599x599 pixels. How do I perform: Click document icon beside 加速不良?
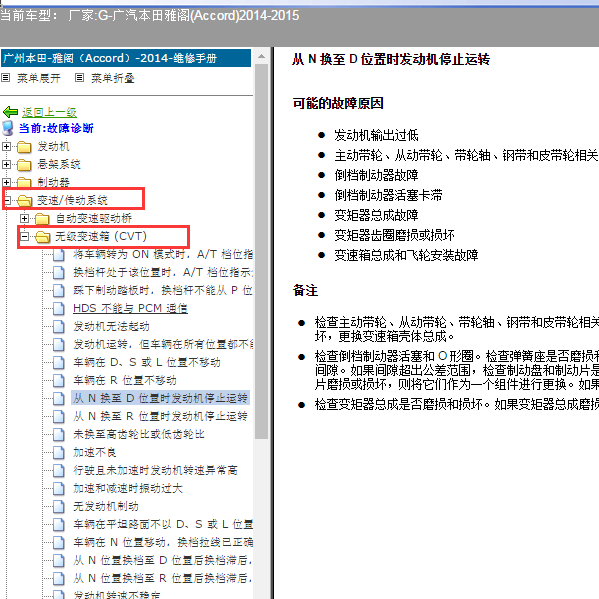click(x=58, y=452)
